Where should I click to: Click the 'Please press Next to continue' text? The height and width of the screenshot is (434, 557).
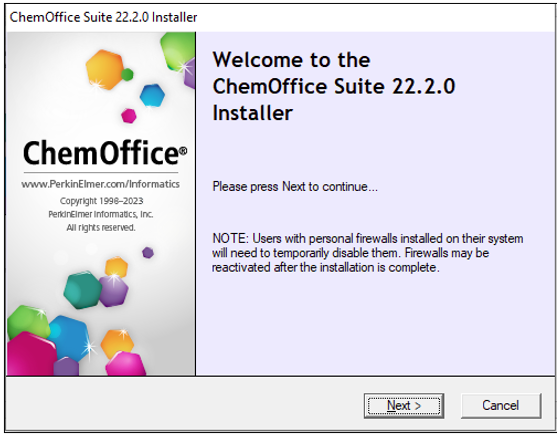click(x=295, y=186)
